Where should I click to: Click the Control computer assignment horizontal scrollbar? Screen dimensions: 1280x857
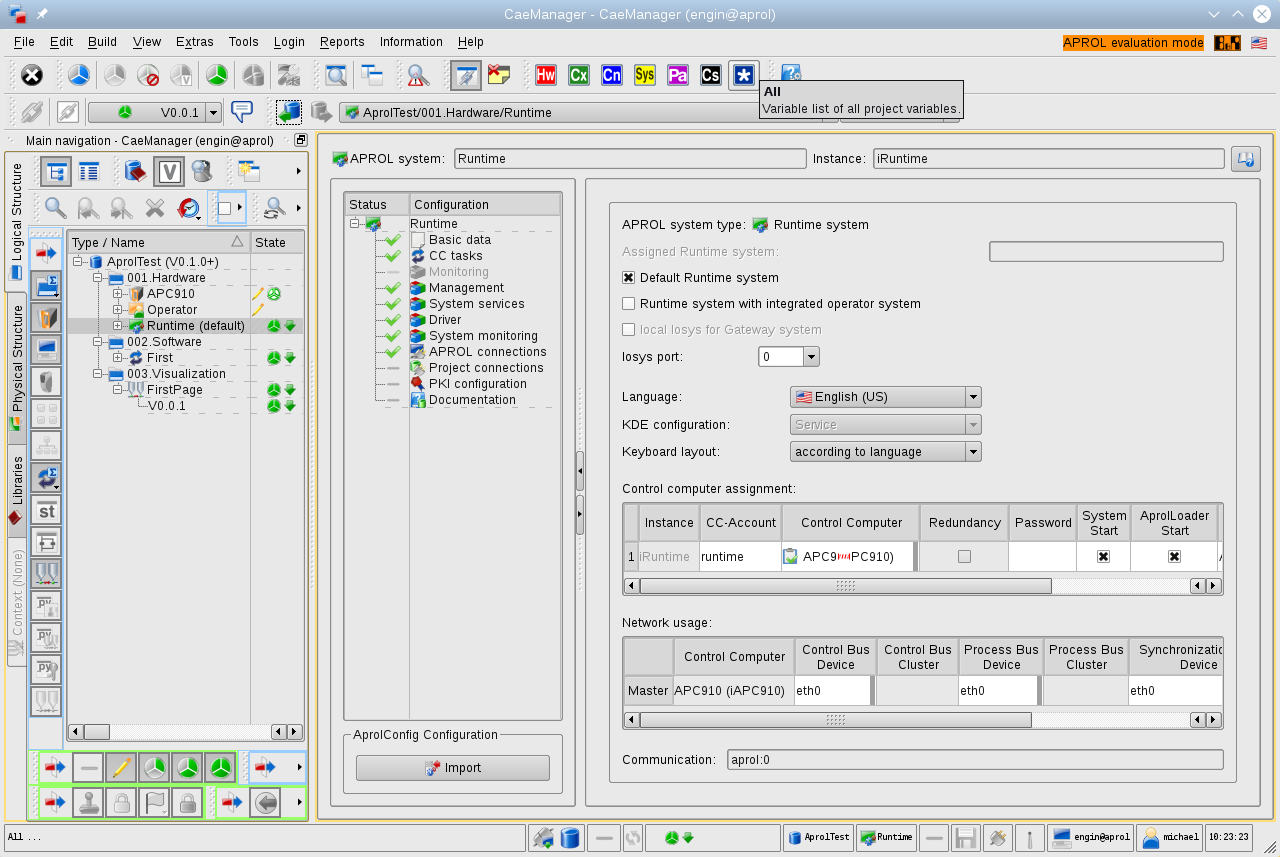pyautogui.click(x=845, y=586)
